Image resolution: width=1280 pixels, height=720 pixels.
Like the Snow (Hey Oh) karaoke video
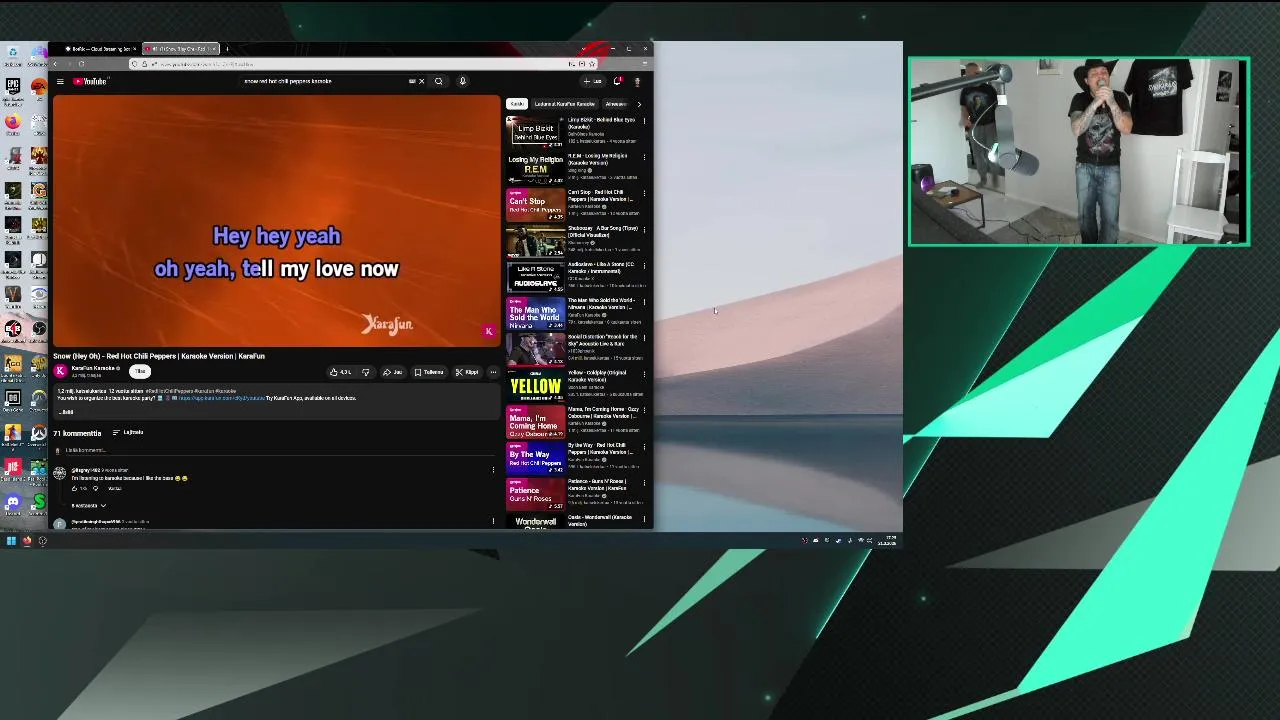click(x=341, y=372)
